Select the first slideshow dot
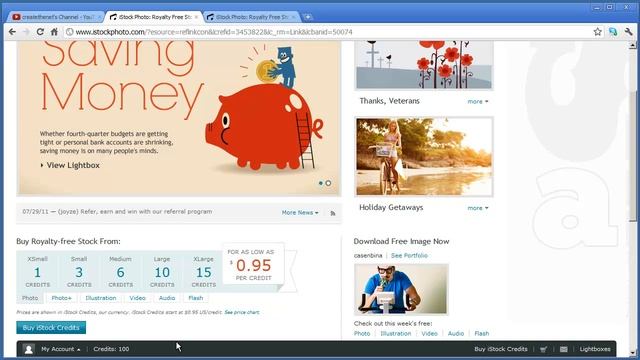 pyautogui.click(x=321, y=183)
